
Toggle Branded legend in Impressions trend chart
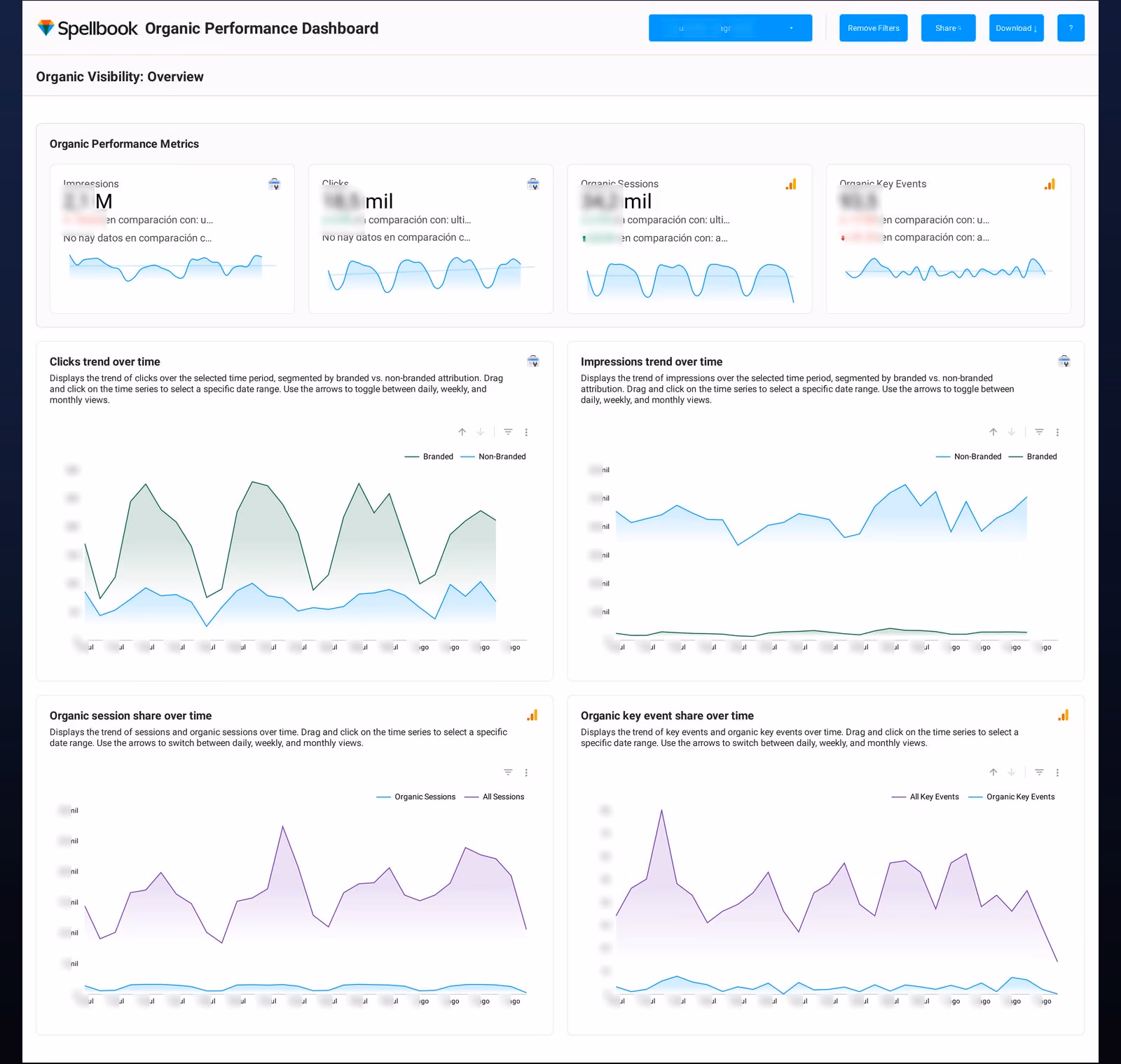click(1033, 457)
